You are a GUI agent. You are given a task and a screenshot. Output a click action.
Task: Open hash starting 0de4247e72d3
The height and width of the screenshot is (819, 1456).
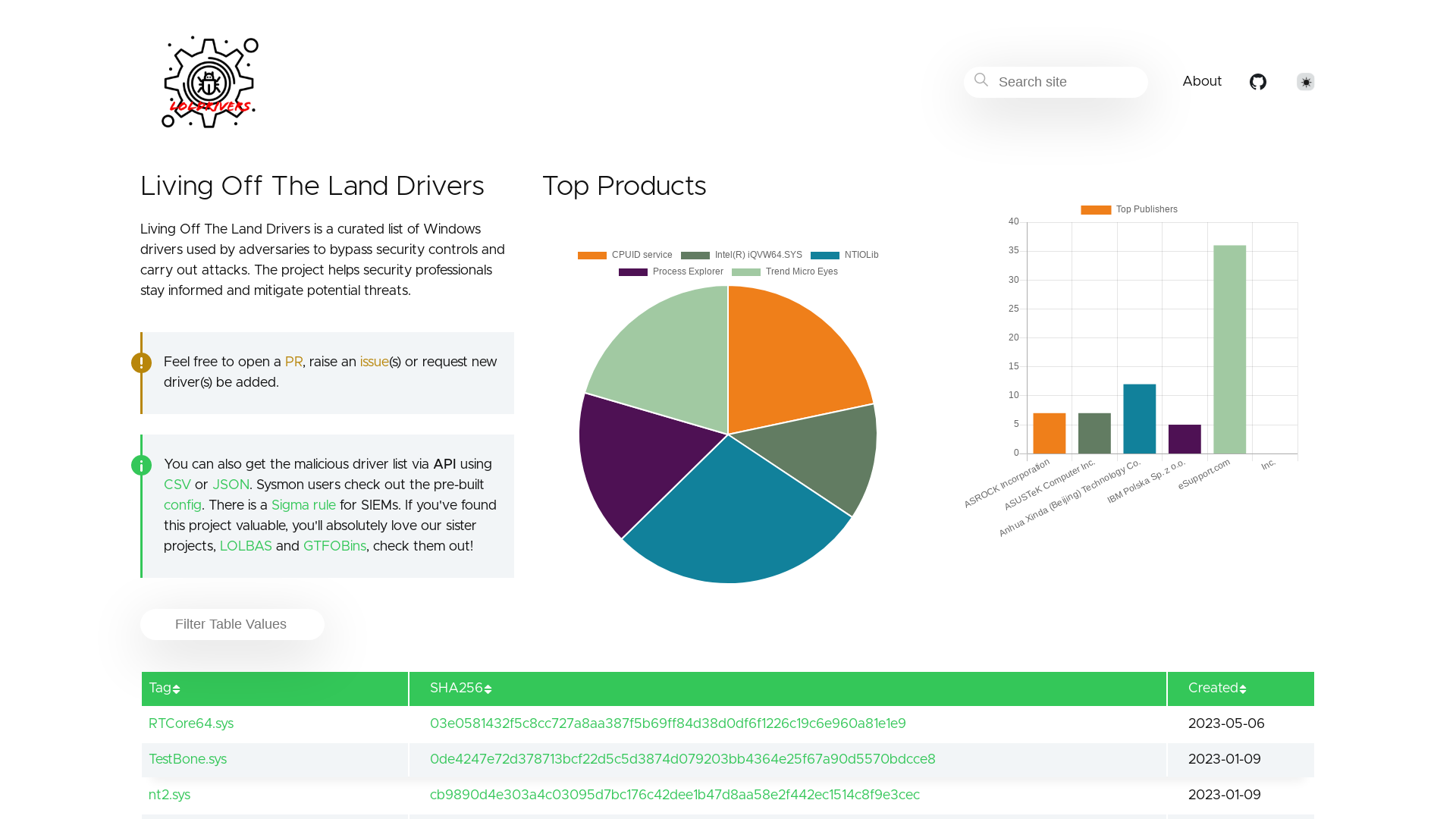point(682,760)
